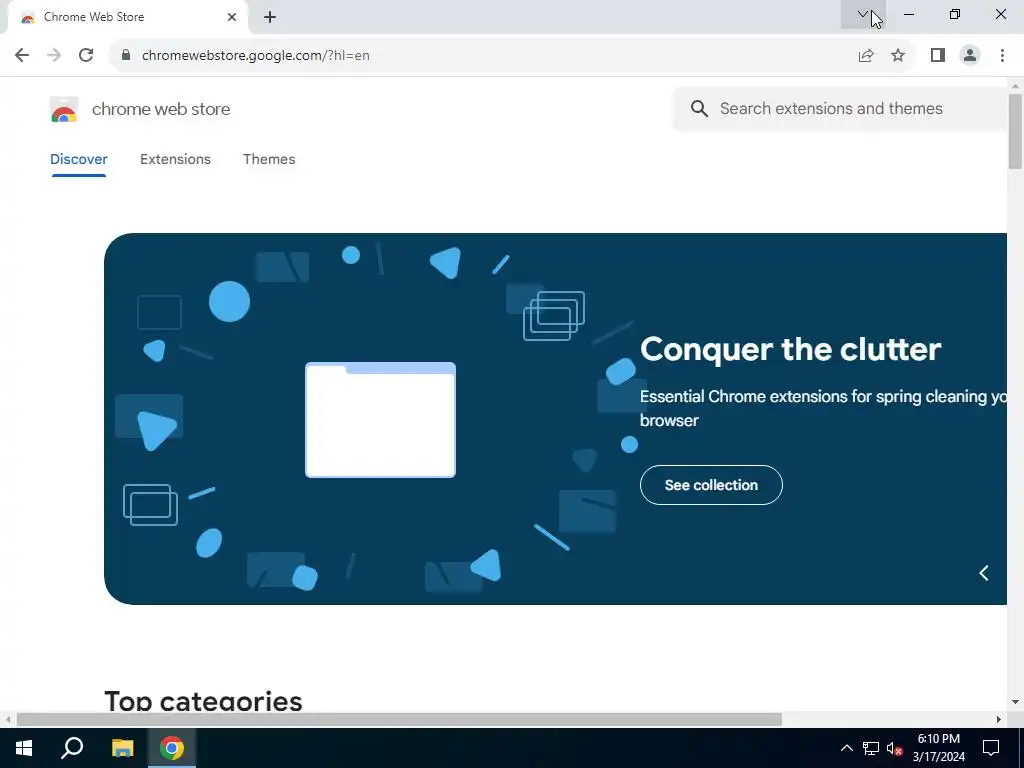
Task: Click the network tray icon
Action: 871,748
